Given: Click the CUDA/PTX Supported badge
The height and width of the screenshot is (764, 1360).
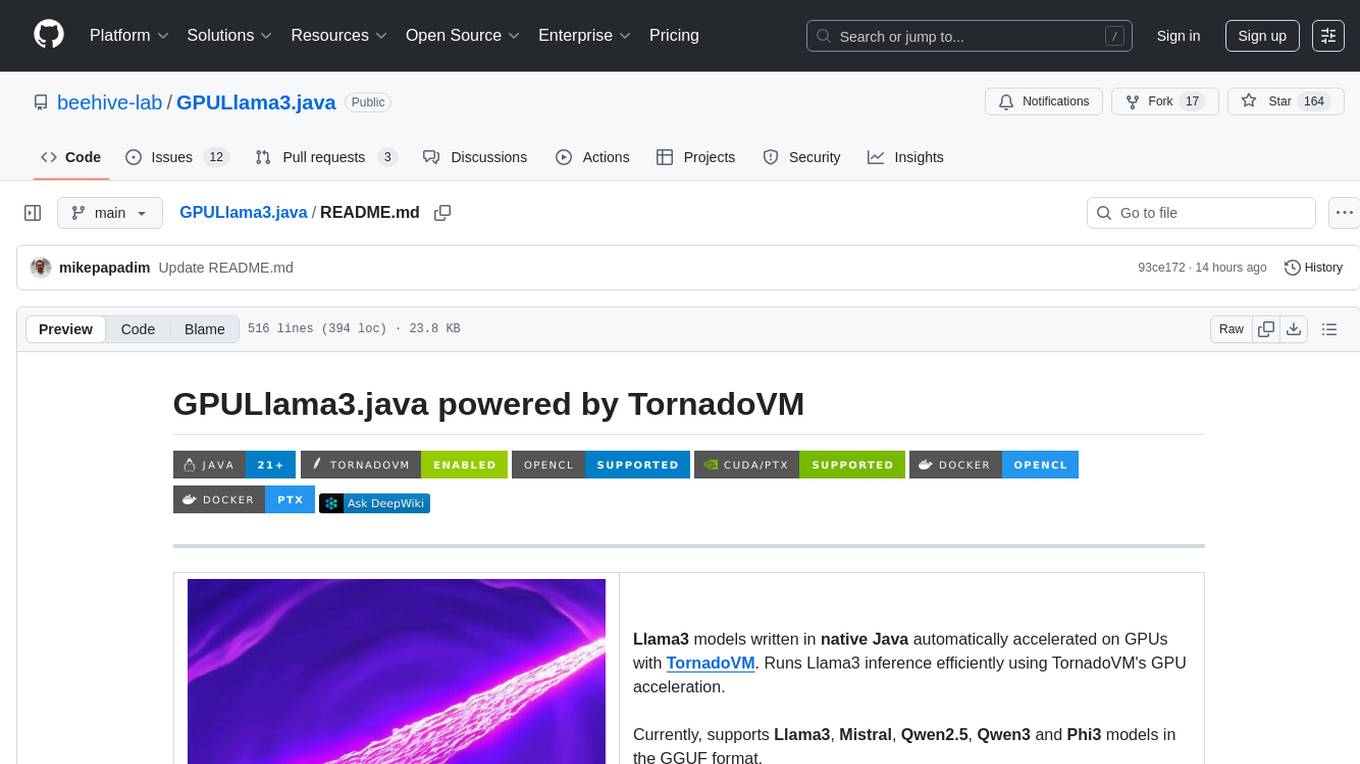Looking at the screenshot, I should 800,465.
